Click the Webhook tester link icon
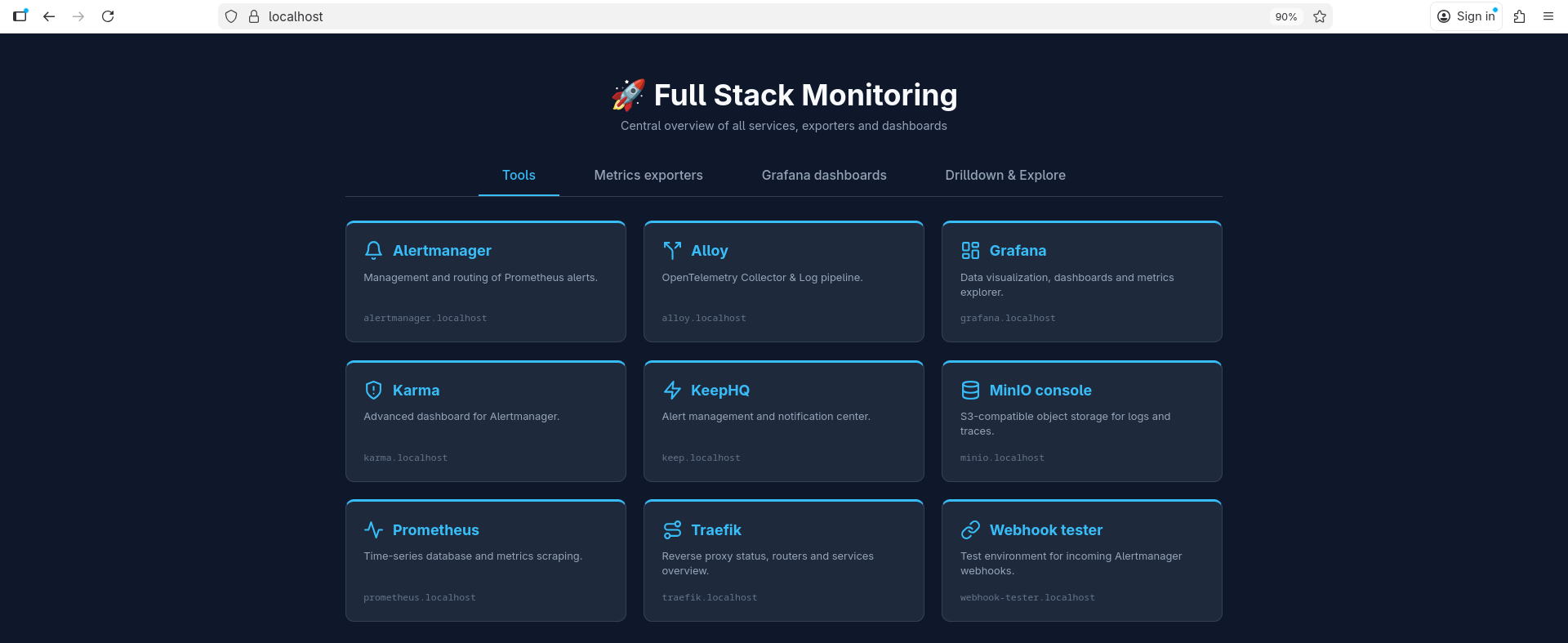 point(970,530)
